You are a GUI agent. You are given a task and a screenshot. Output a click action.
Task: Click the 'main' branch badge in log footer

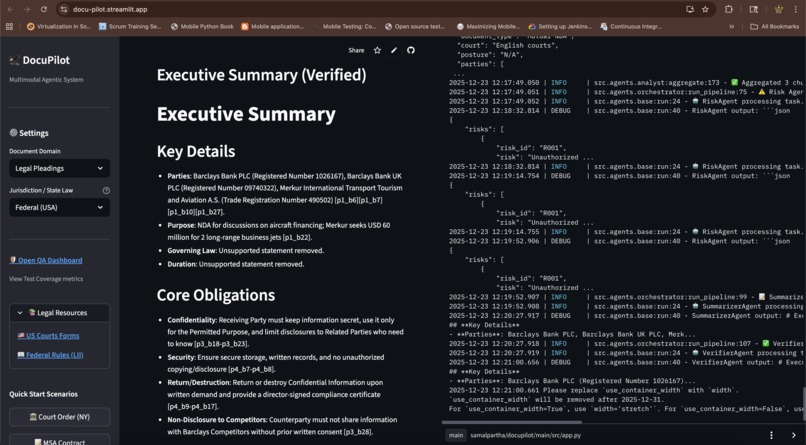coord(456,435)
